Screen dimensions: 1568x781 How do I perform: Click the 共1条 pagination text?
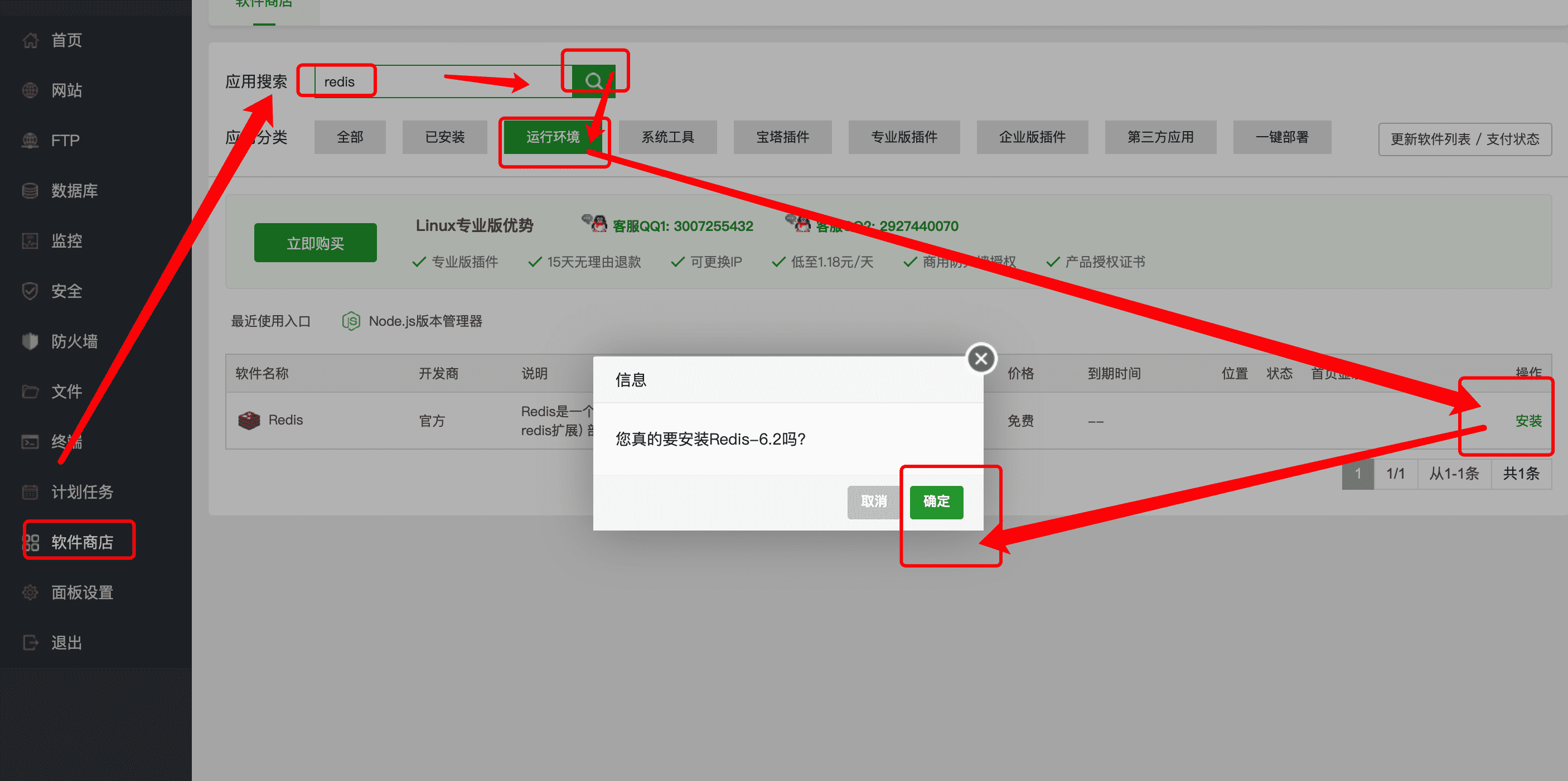(x=1521, y=474)
